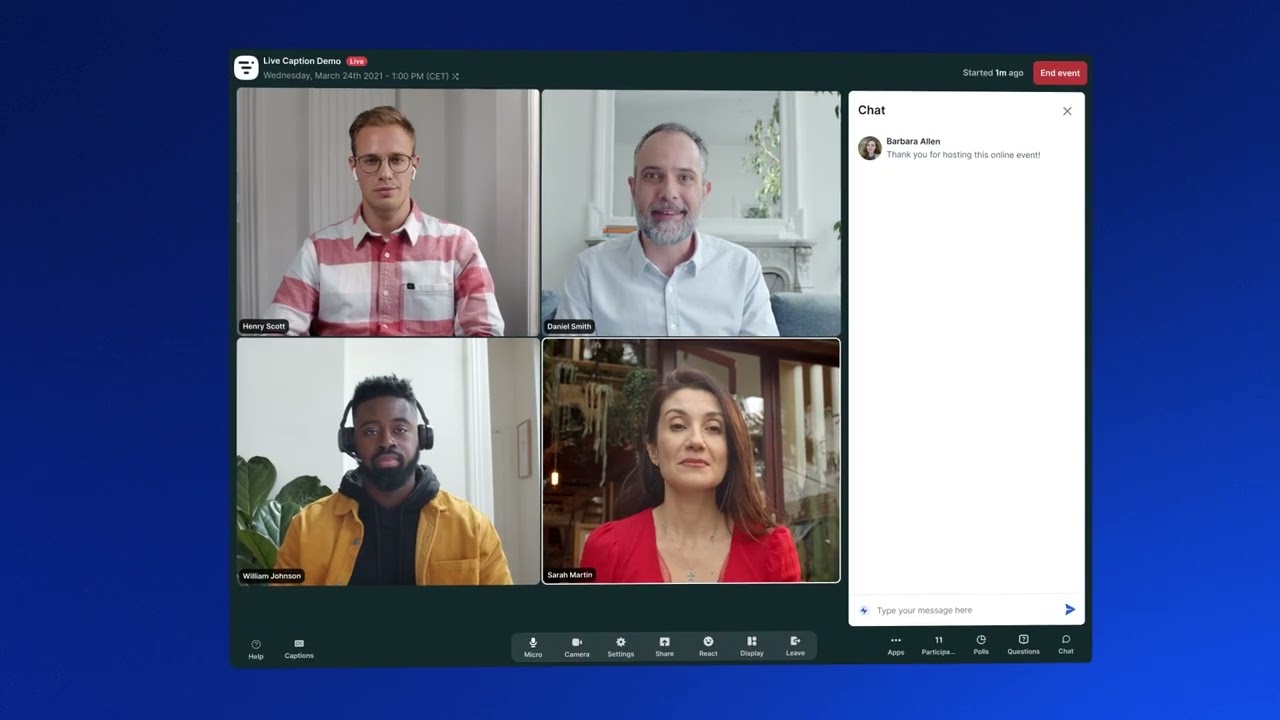The image size is (1280, 720).
Task: Open the React emoji menu
Action: (708, 647)
